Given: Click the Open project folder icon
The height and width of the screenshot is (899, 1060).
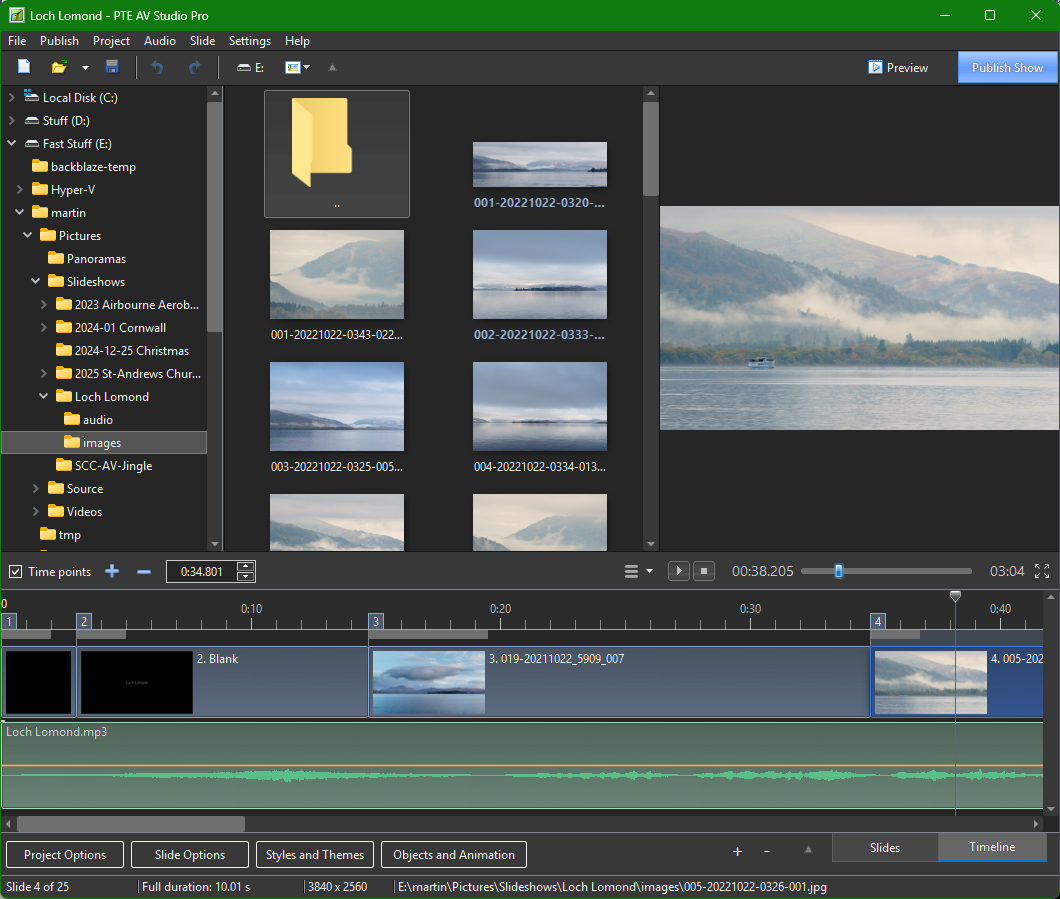Looking at the screenshot, I should click(x=59, y=67).
